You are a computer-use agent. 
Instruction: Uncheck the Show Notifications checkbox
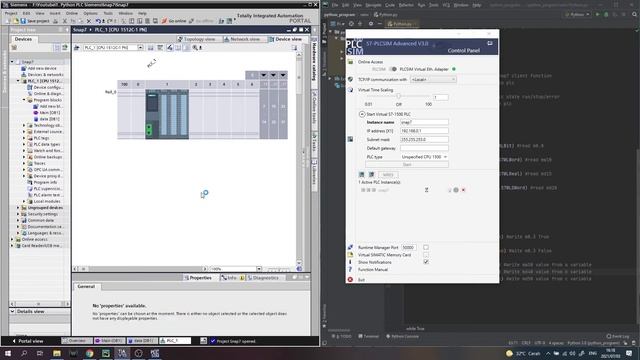(x=426, y=262)
